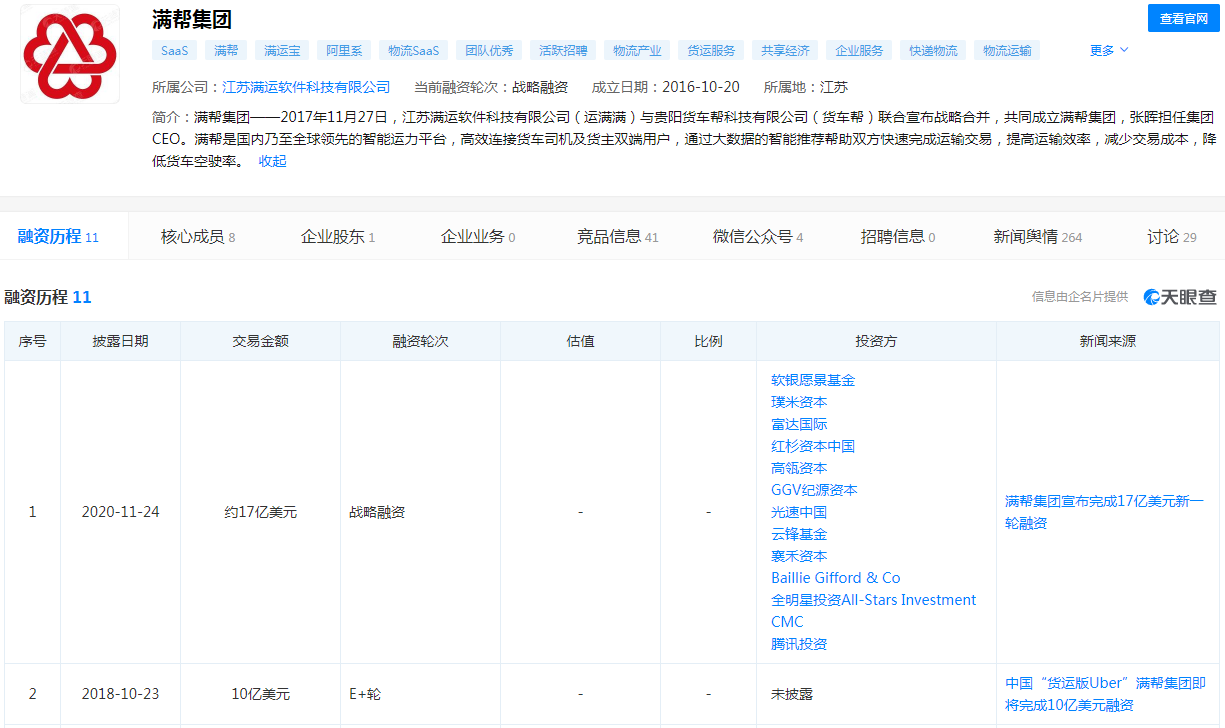Click the 满帮集团 company logo

coord(70,54)
